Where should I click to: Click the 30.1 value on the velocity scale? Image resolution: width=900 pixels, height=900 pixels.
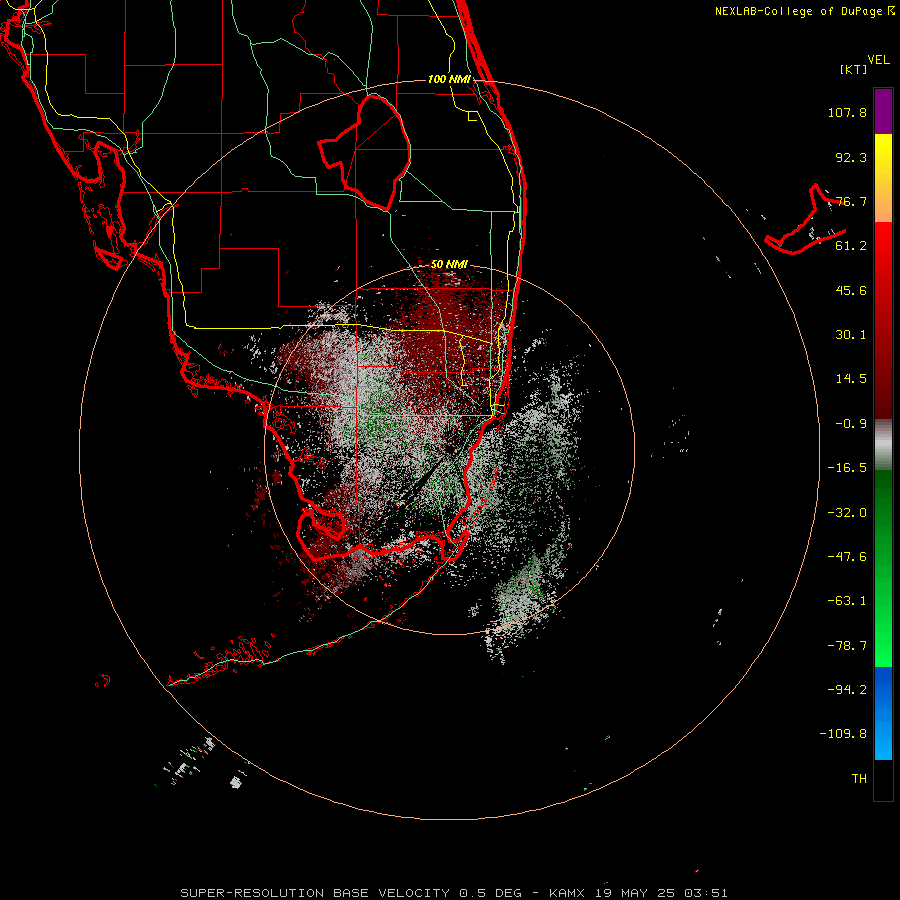[851, 335]
